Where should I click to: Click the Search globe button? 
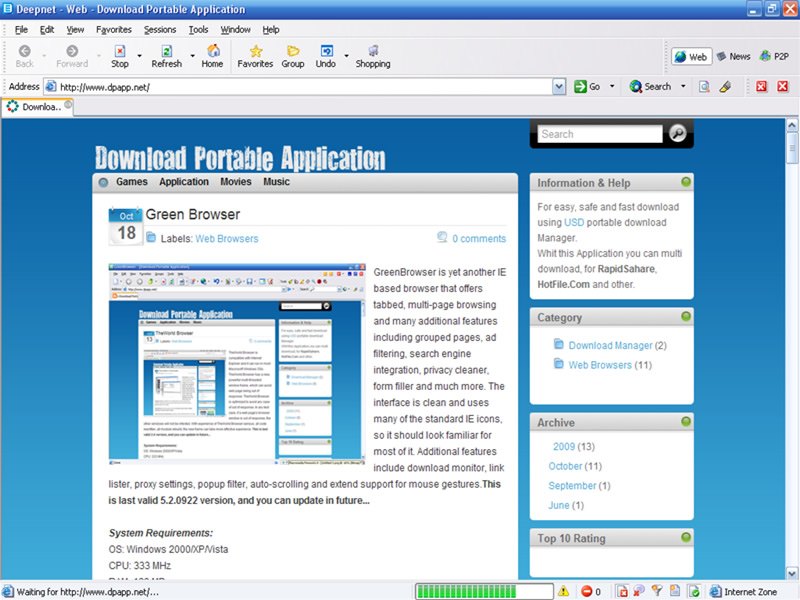point(651,87)
